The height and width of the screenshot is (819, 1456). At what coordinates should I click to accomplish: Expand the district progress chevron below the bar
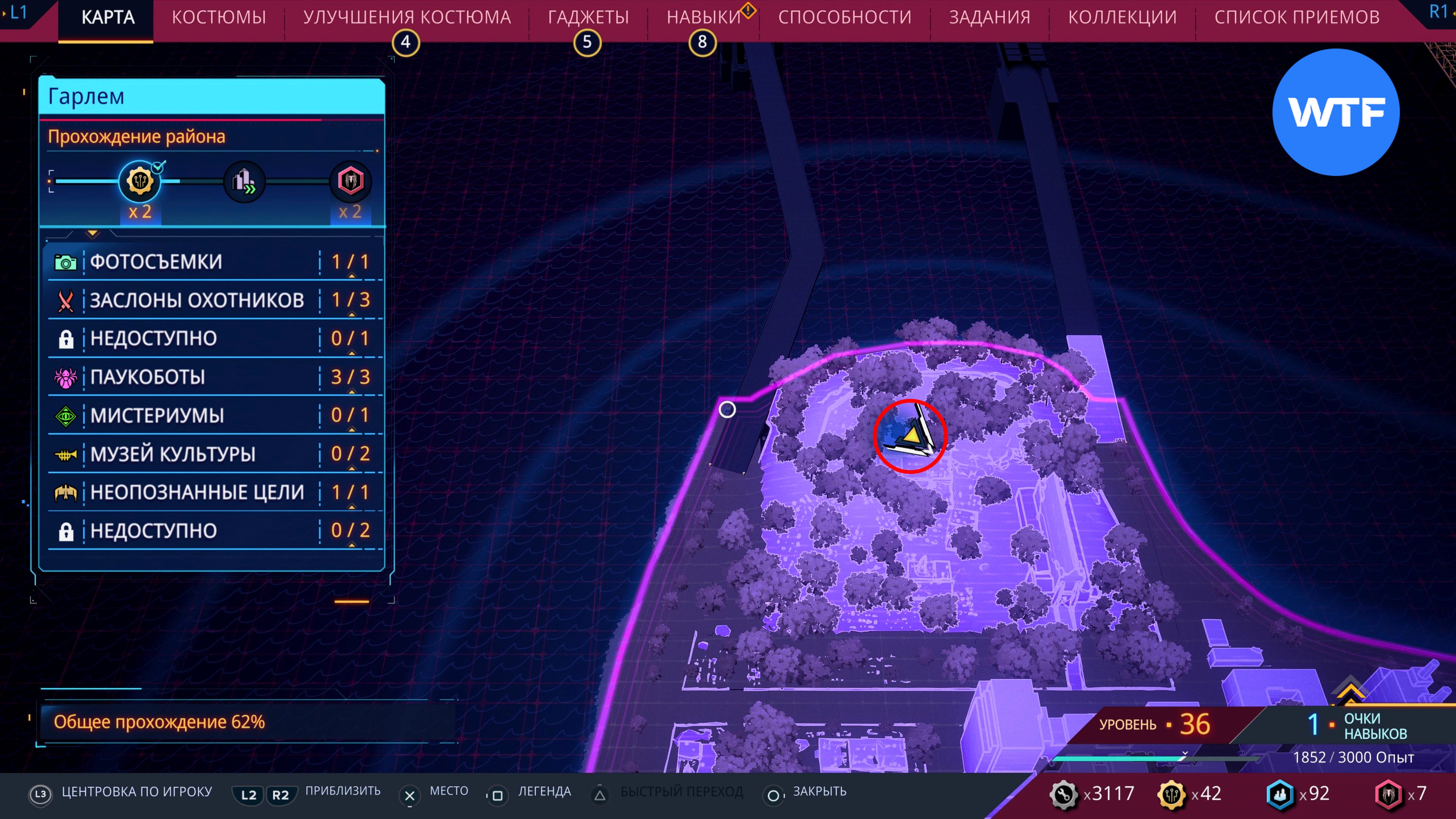point(93,233)
